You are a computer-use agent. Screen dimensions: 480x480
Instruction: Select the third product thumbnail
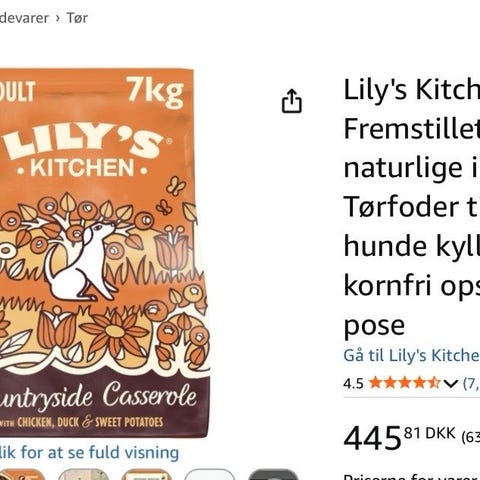pyautogui.click(x=147, y=474)
